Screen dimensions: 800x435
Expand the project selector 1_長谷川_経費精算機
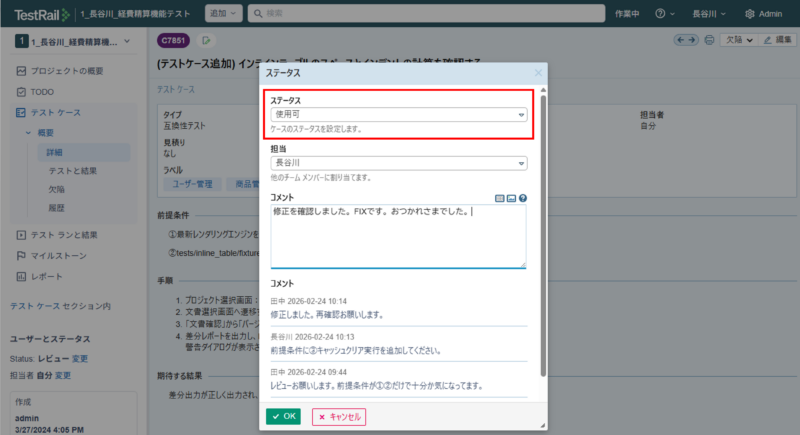(x=72, y=41)
